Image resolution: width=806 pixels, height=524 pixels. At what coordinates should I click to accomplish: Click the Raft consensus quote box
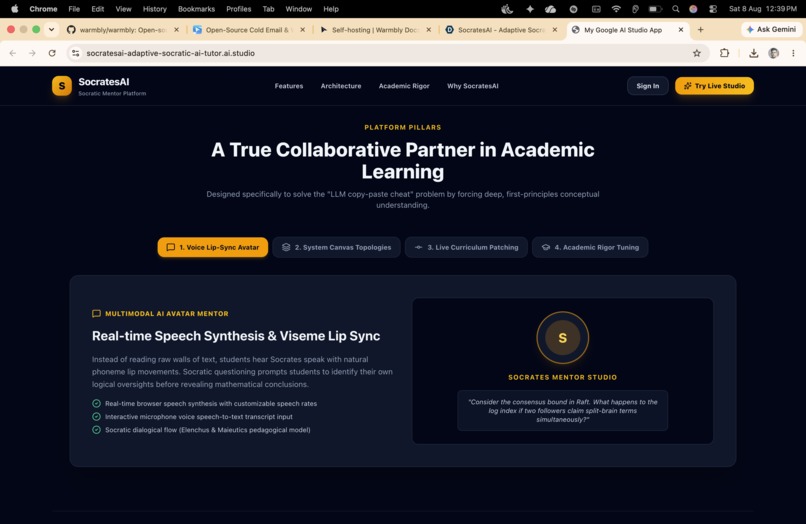point(562,410)
